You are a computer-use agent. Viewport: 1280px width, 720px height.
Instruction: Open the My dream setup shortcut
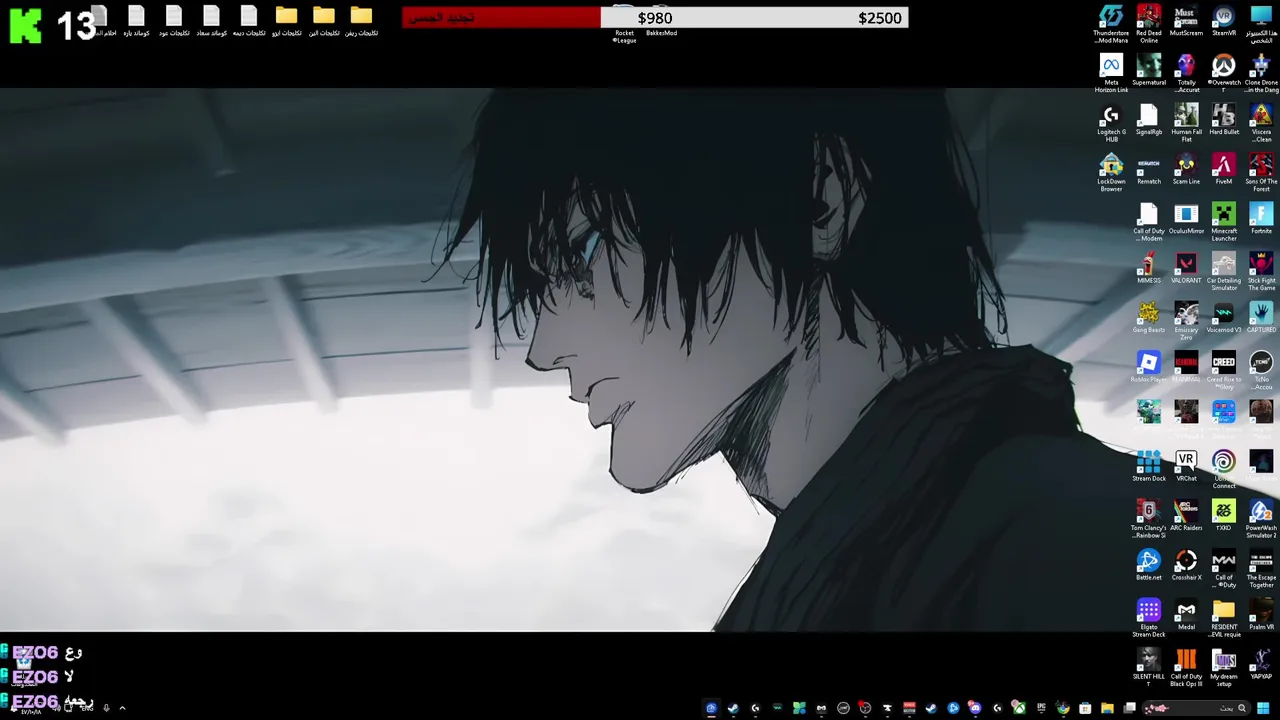(x=1224, y=668)
